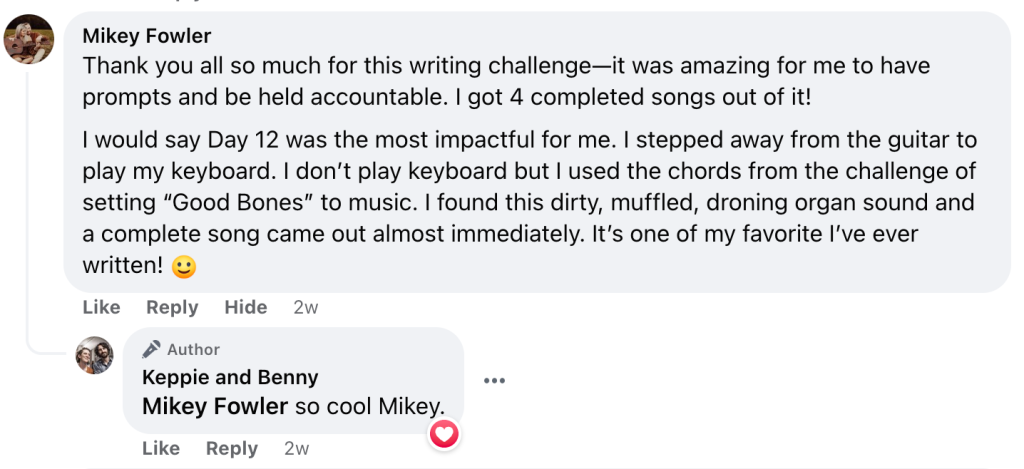Image resolution: width=1024 pixels, height=469 pixels.
Task: Hide Mikey Fowler's comment
Action: point(245,307)
